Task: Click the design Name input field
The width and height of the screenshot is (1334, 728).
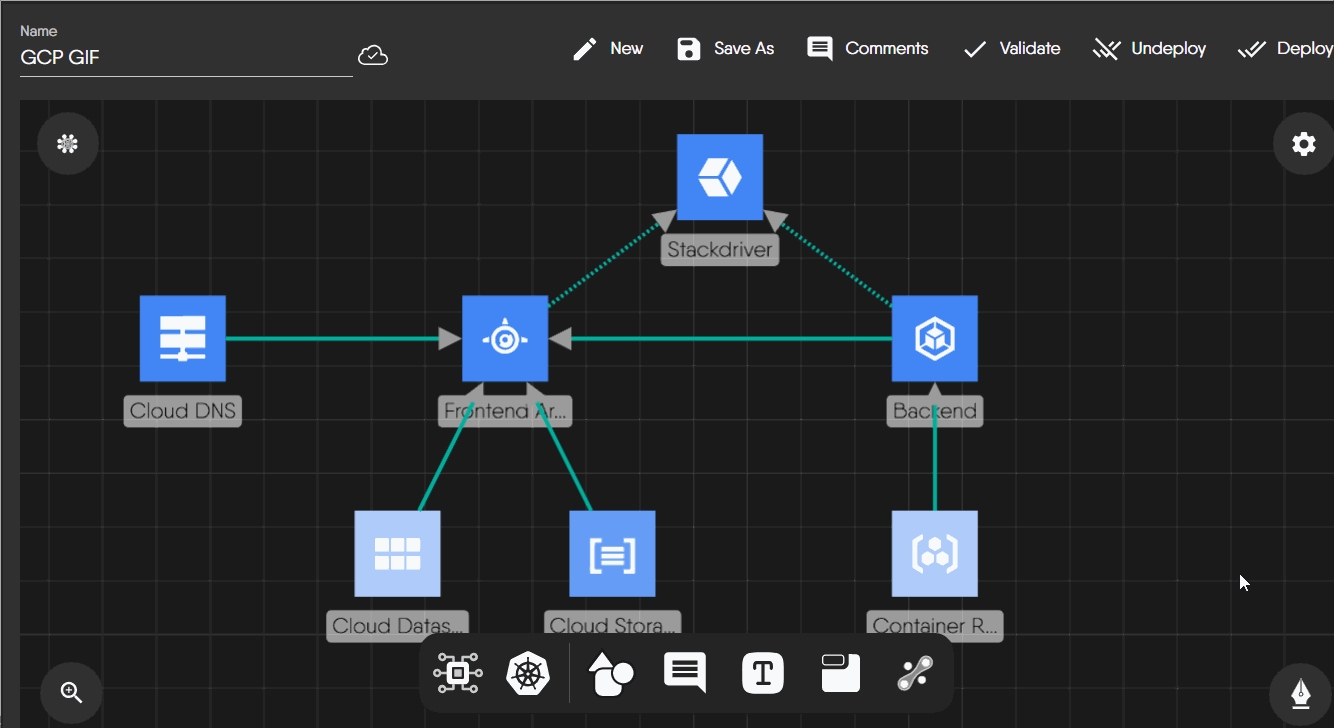Action: click(x=185, y=57)
